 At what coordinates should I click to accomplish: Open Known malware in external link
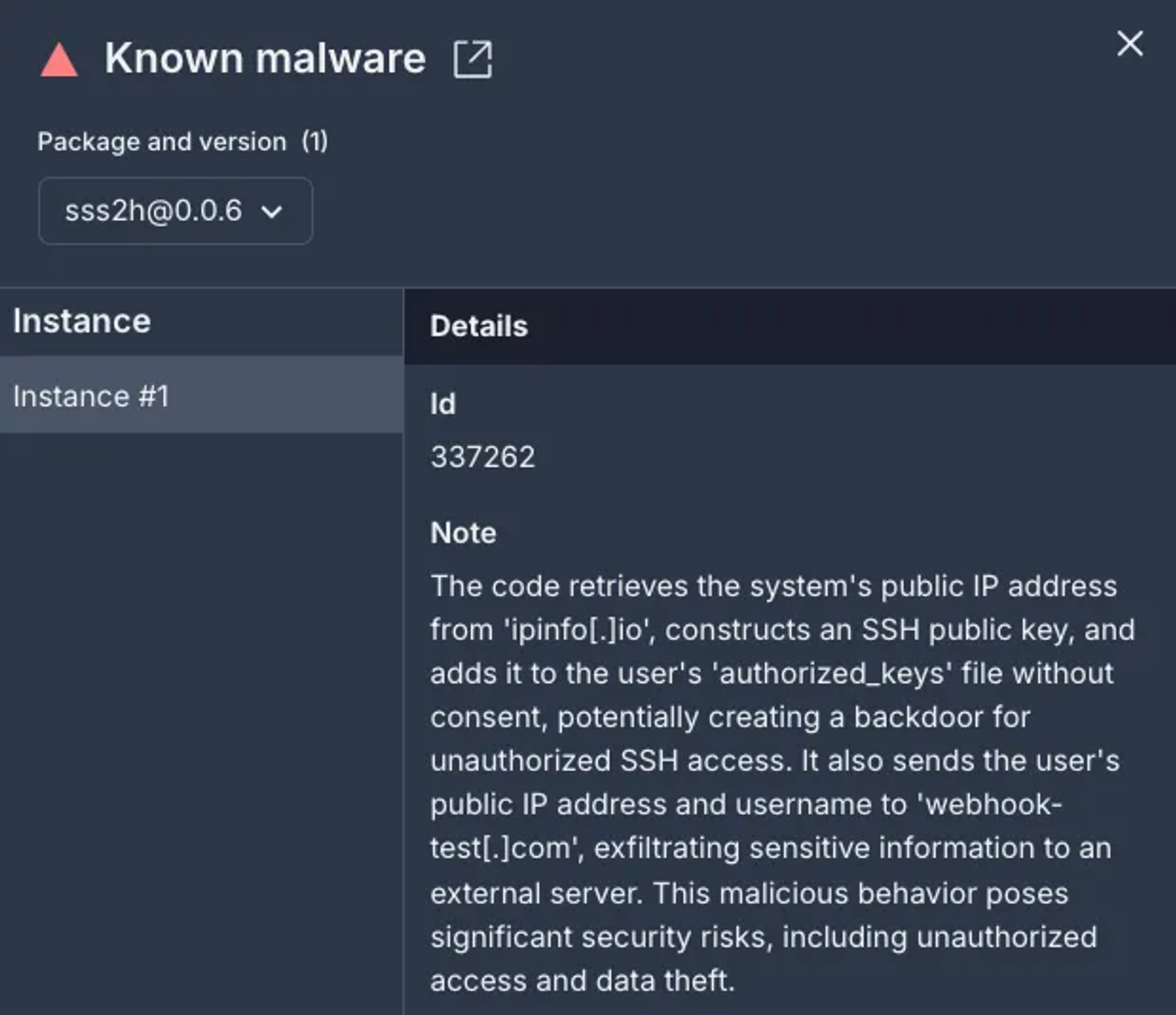pyautogui.click(x=473, y=60)
